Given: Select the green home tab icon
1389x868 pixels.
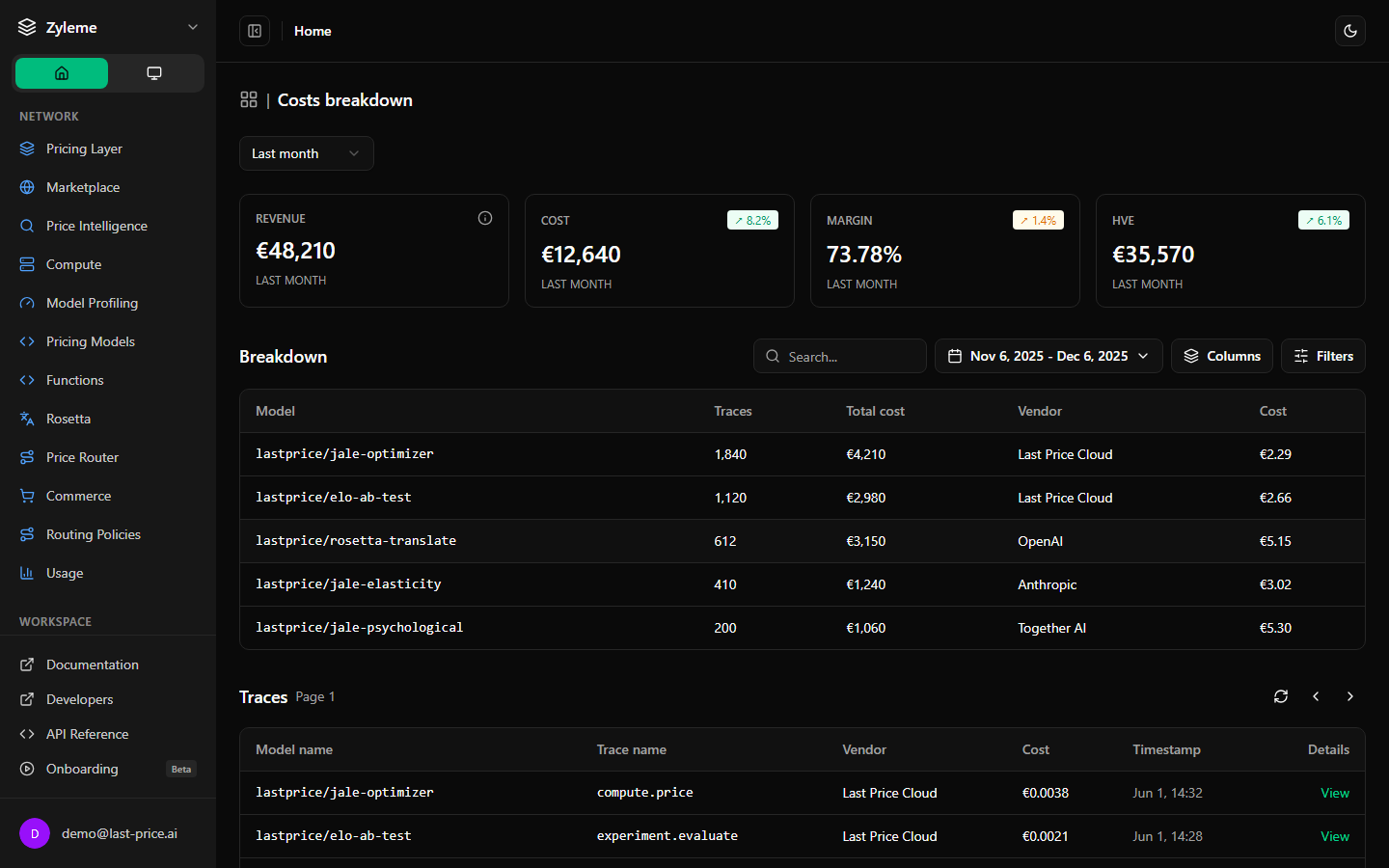Looking at the screenshot, I should click(x=62, y=73).
